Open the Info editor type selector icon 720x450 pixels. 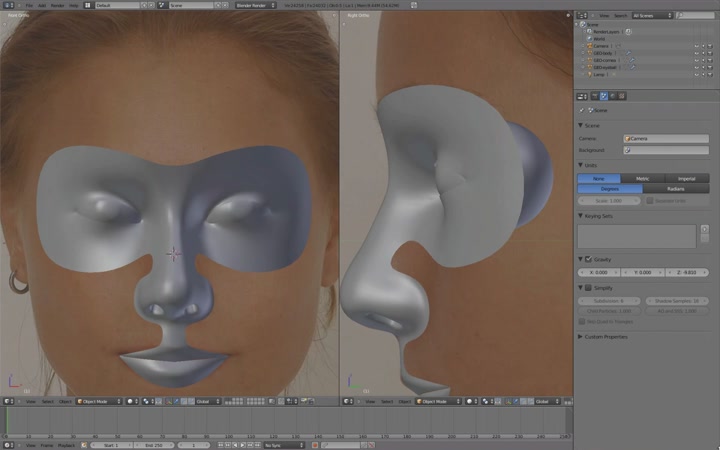click(x=8, y=5)
